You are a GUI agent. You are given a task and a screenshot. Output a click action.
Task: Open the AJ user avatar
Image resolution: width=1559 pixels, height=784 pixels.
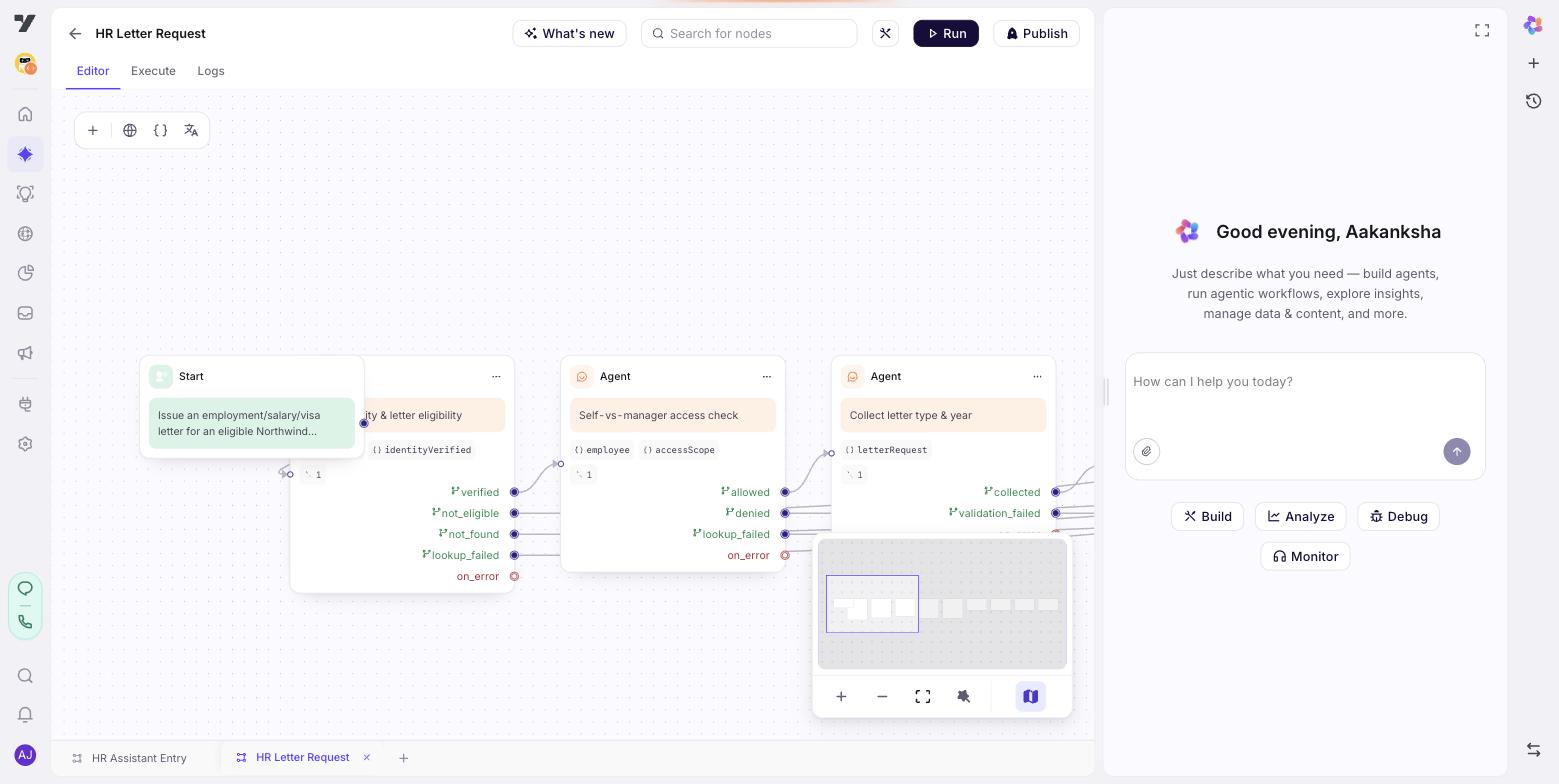tap(25, 755)
